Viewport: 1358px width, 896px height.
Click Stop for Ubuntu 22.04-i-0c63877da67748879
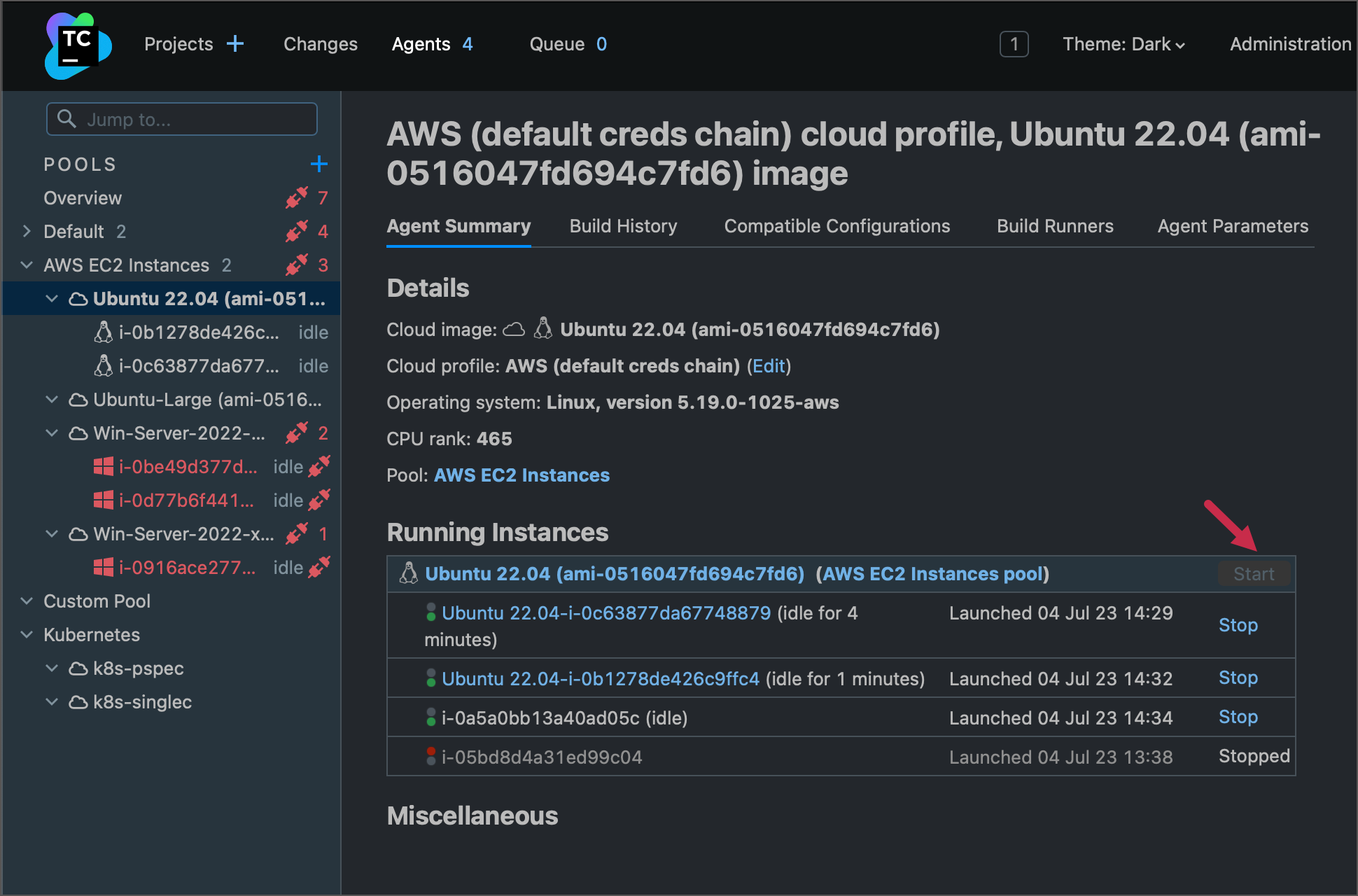[1239, 625]
